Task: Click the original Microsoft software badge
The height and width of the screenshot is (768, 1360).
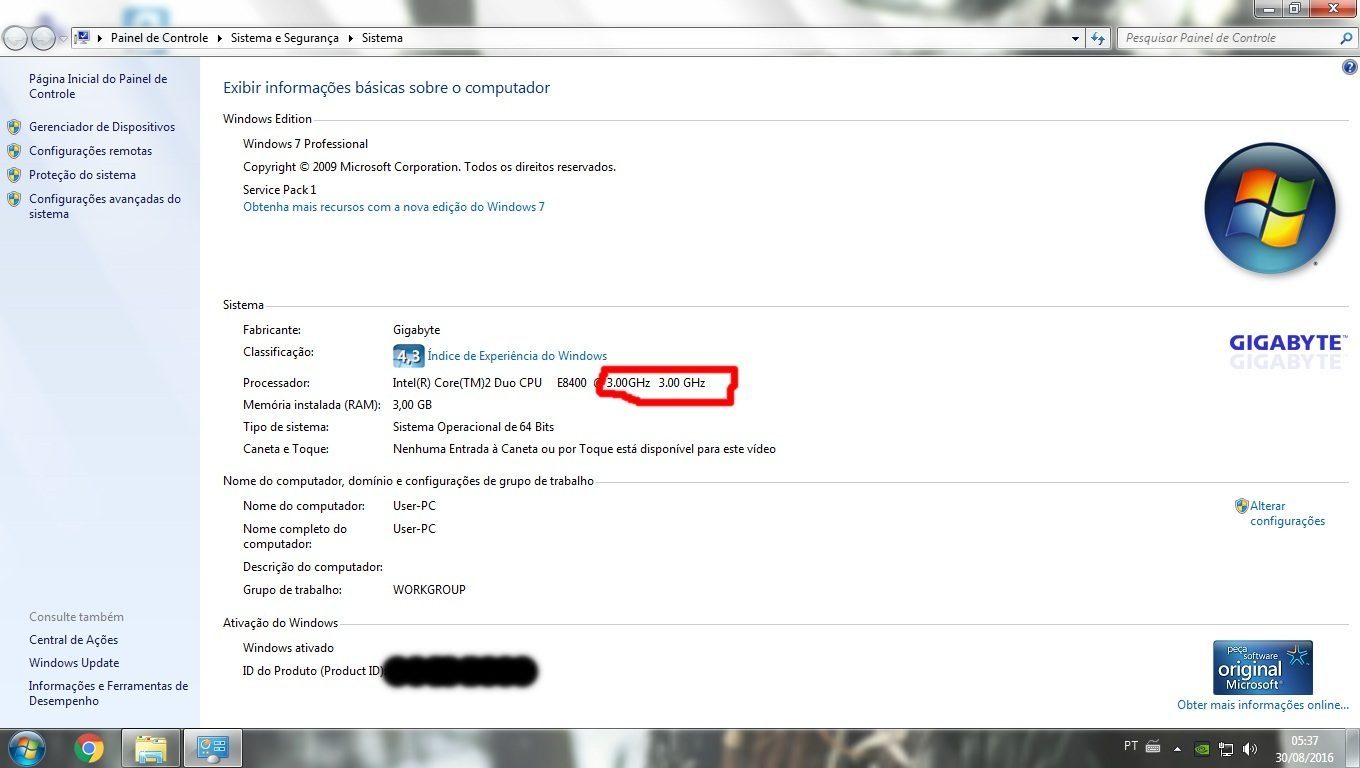Action: pyautogui.click(x=1262, y=668)
